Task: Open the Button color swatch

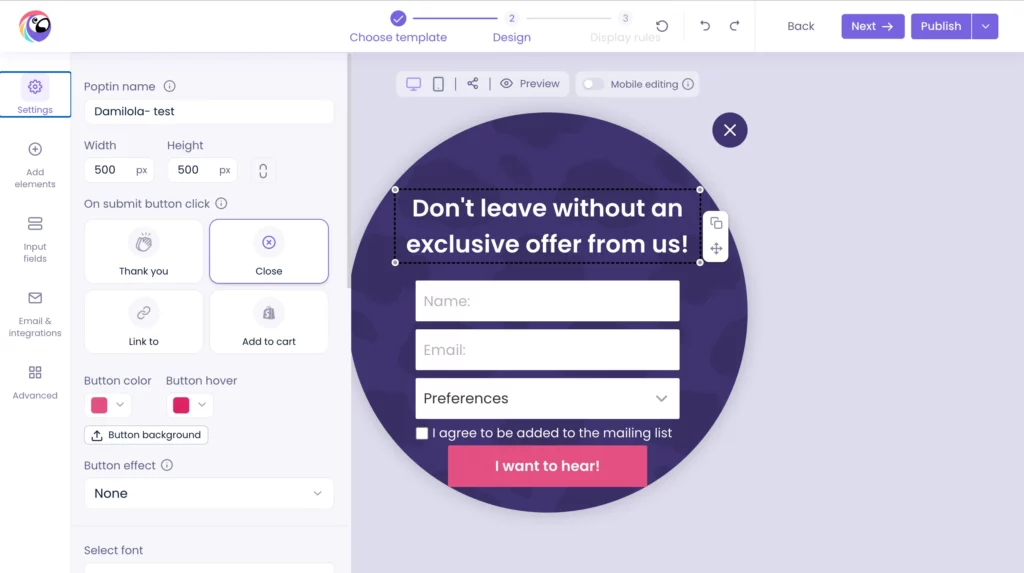Action: [99, 405]
